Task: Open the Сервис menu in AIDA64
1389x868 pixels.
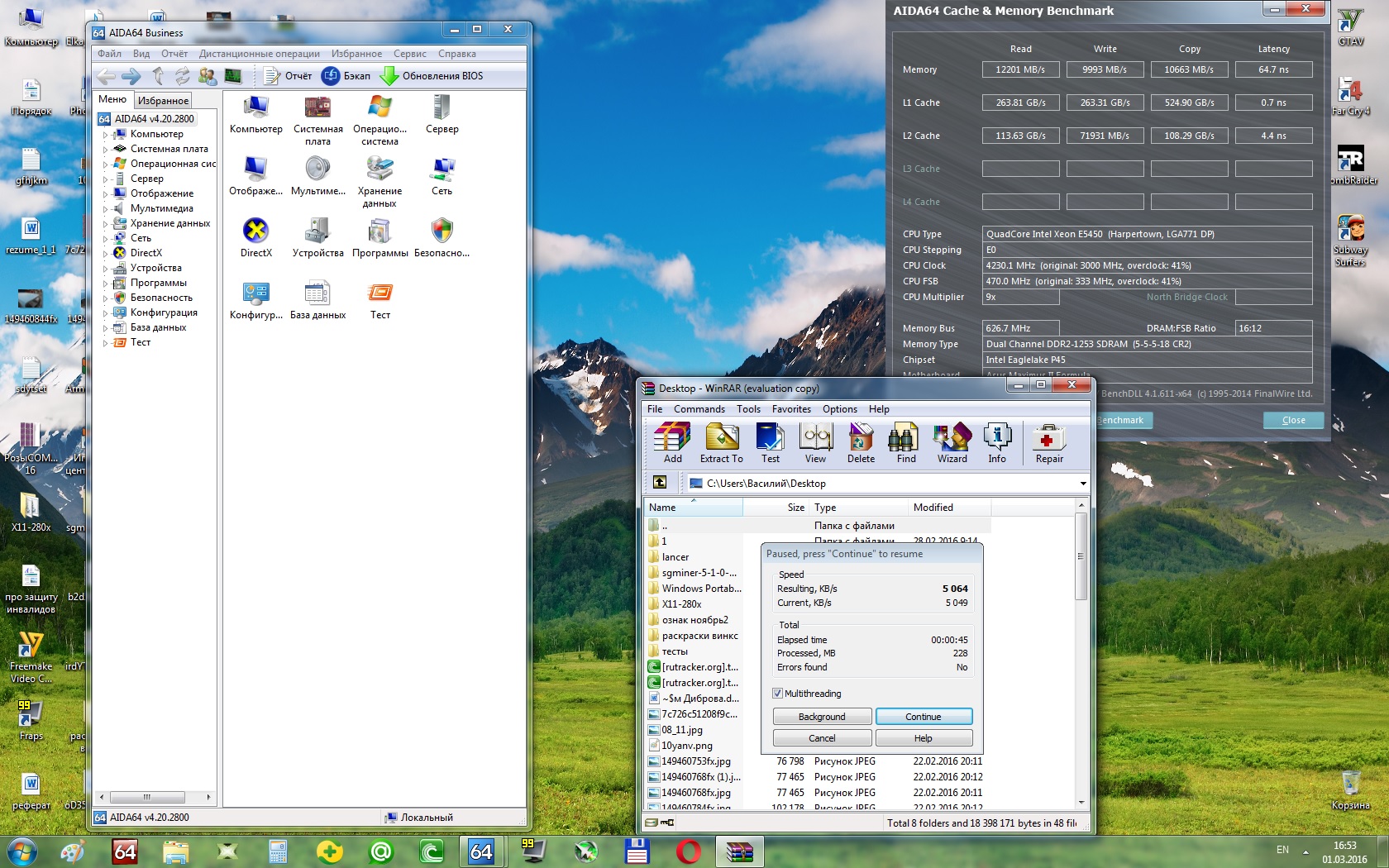Action: (409, 54)
